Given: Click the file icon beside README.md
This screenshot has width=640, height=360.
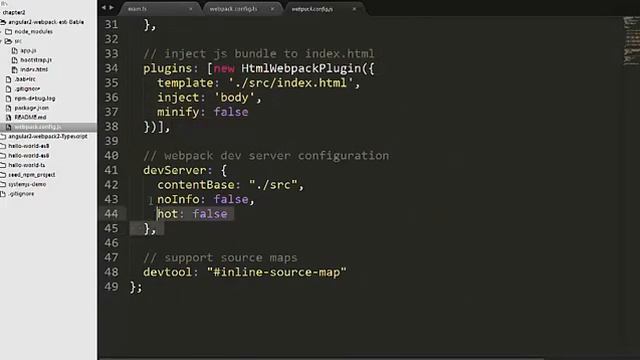Looking at the screenshot, I should click(x=9, y=117).
